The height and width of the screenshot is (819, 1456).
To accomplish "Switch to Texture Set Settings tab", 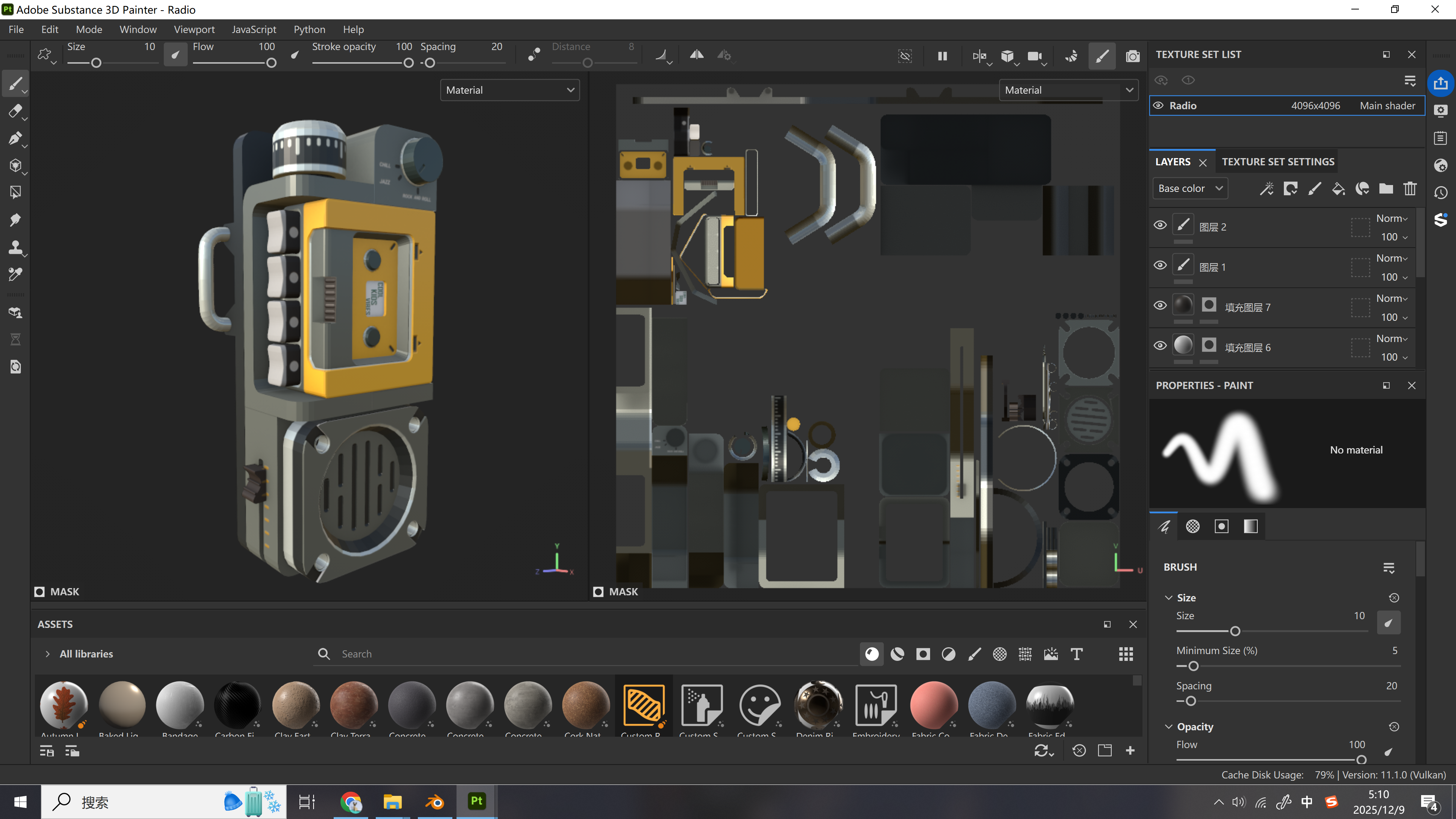I will [x=1277, y=162].
